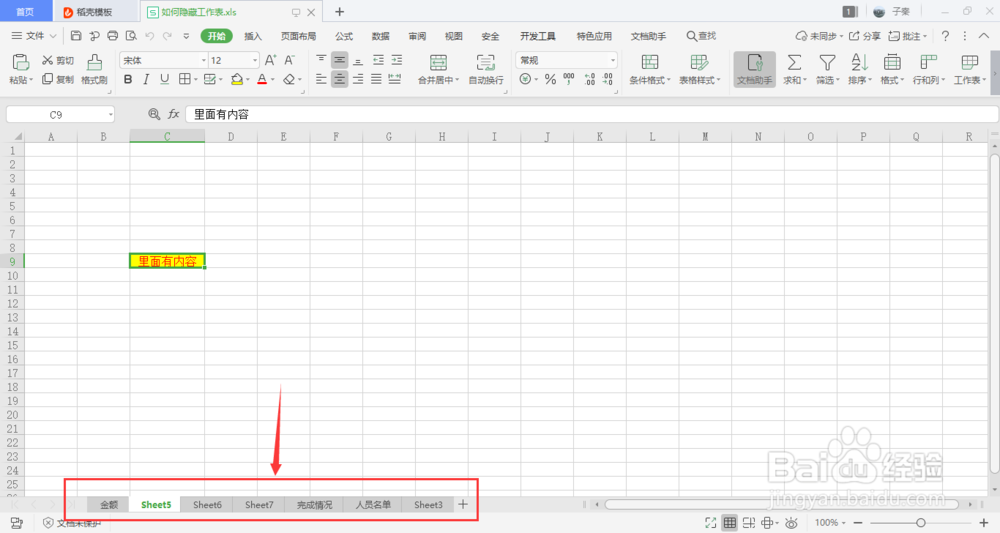
Task: Open the File (文件) menu dropdown
Action: (34, 36)
